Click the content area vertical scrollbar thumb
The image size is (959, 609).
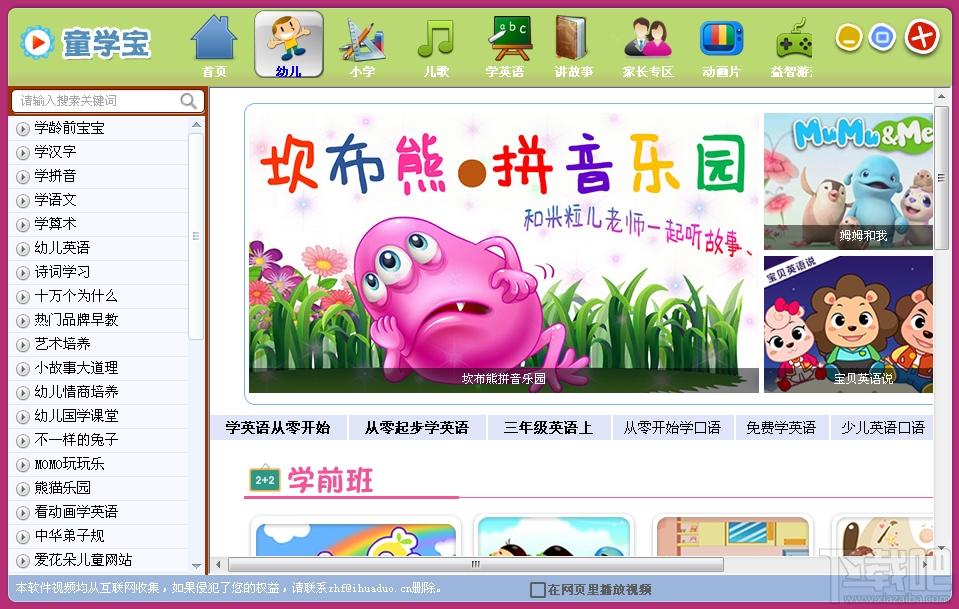[x=941, y=177]
